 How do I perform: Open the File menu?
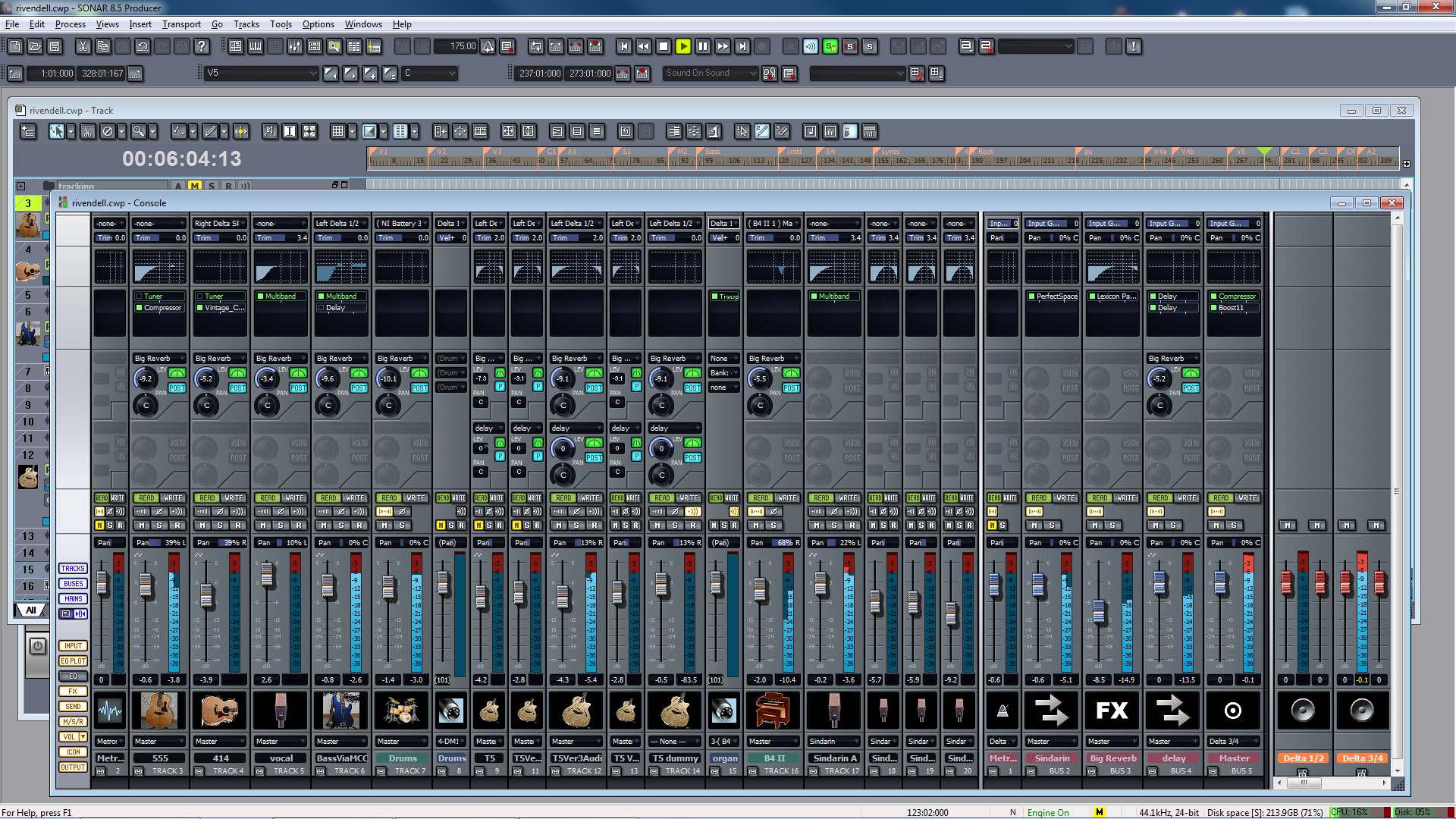pos(12,24)
